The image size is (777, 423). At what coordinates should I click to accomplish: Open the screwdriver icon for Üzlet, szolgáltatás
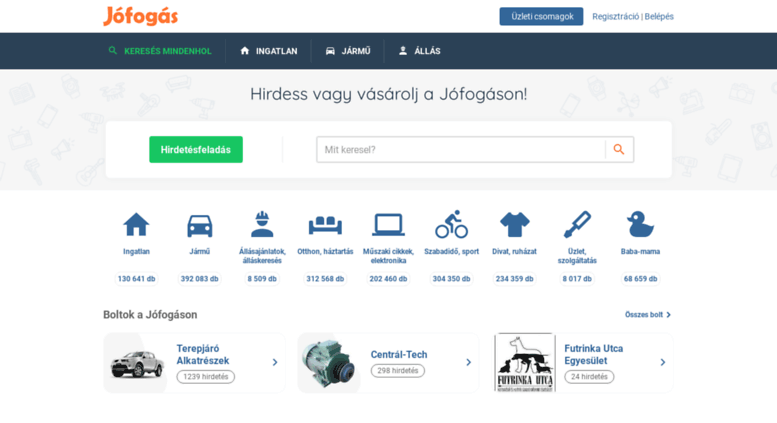tap(577, 224)
